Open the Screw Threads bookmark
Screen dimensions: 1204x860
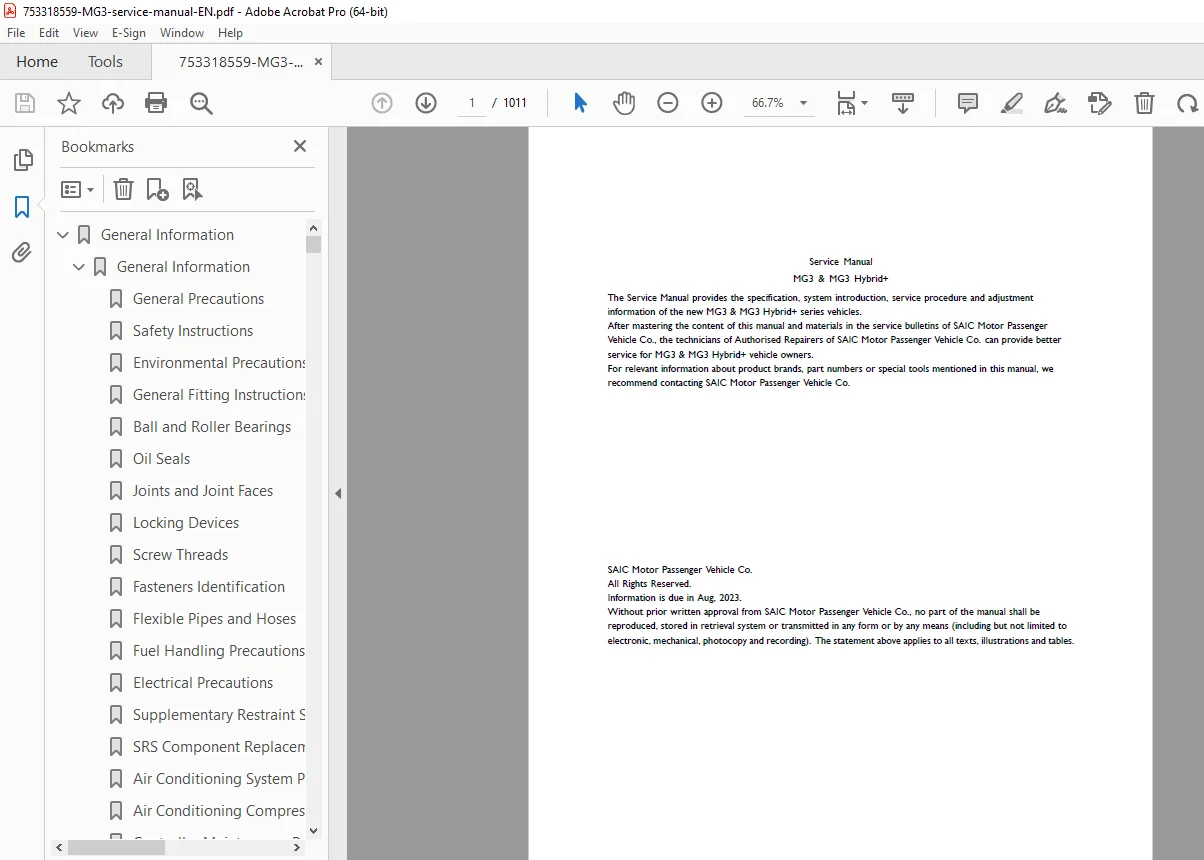click(180, 555)
